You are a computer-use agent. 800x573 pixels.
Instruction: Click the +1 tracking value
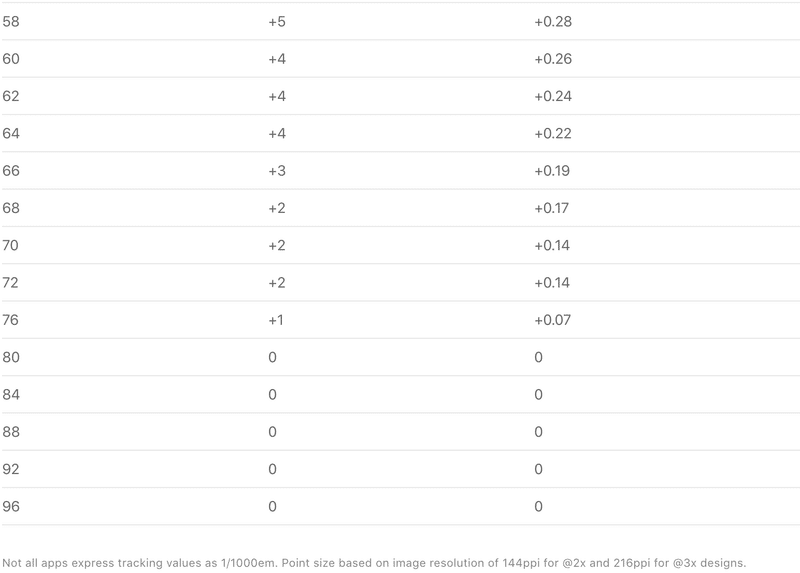coord(276,319)
